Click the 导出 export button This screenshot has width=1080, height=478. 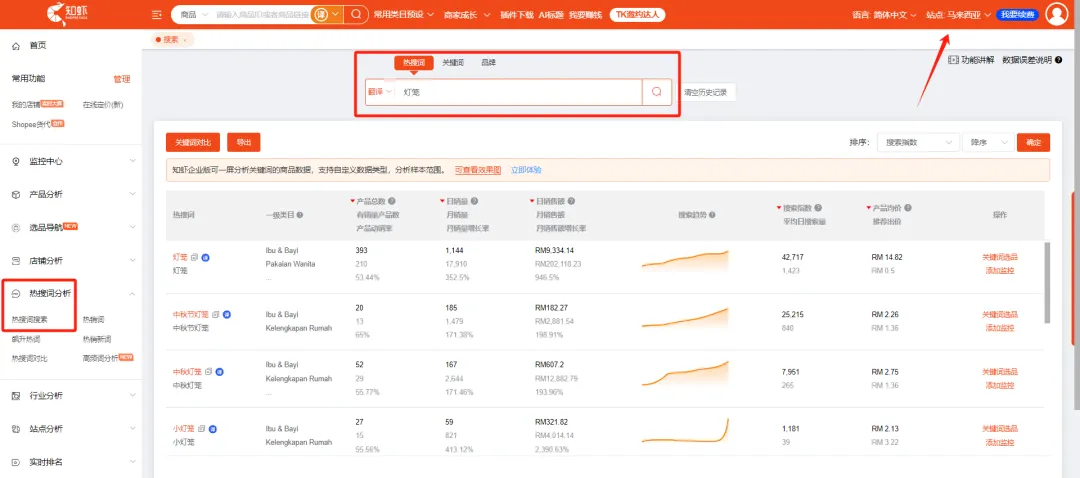[x=244, y=143]
